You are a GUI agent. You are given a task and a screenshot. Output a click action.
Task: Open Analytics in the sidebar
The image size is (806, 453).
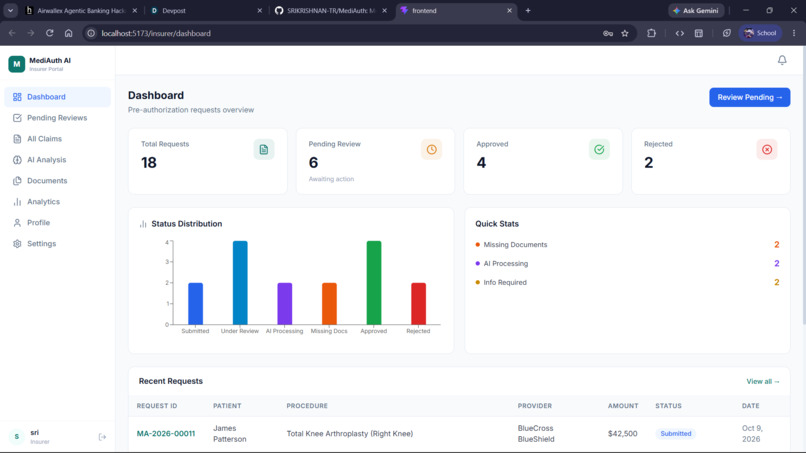click(57, 202)
